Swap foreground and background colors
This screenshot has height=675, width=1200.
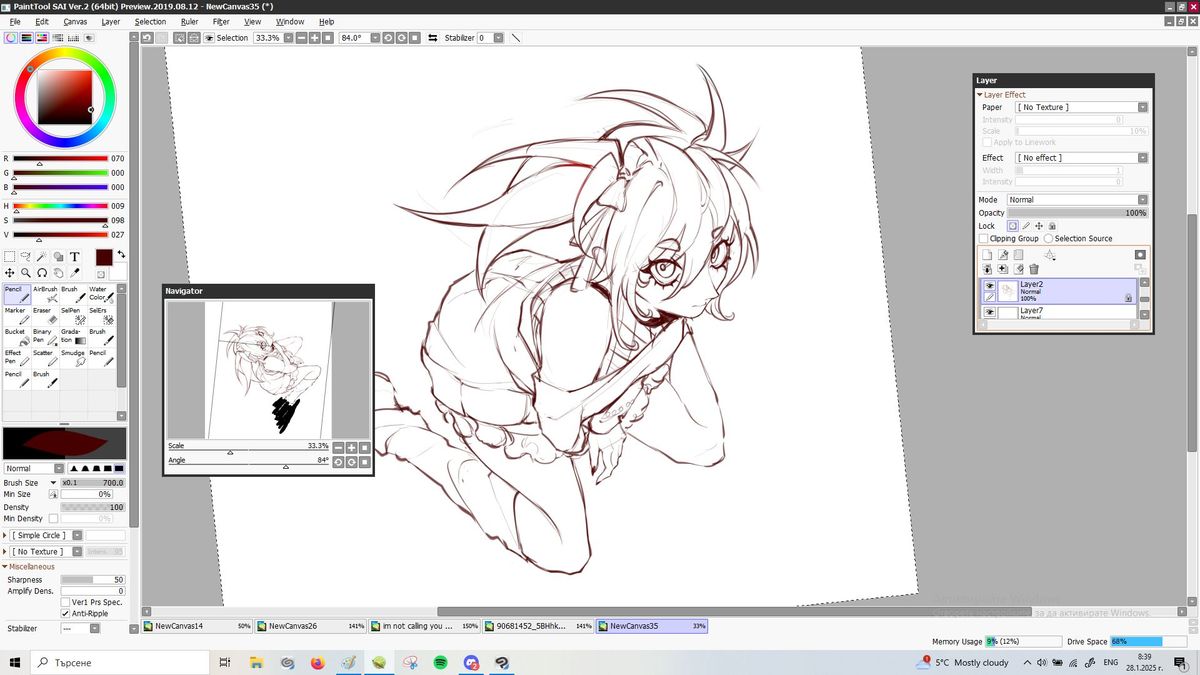coord(121,254)
